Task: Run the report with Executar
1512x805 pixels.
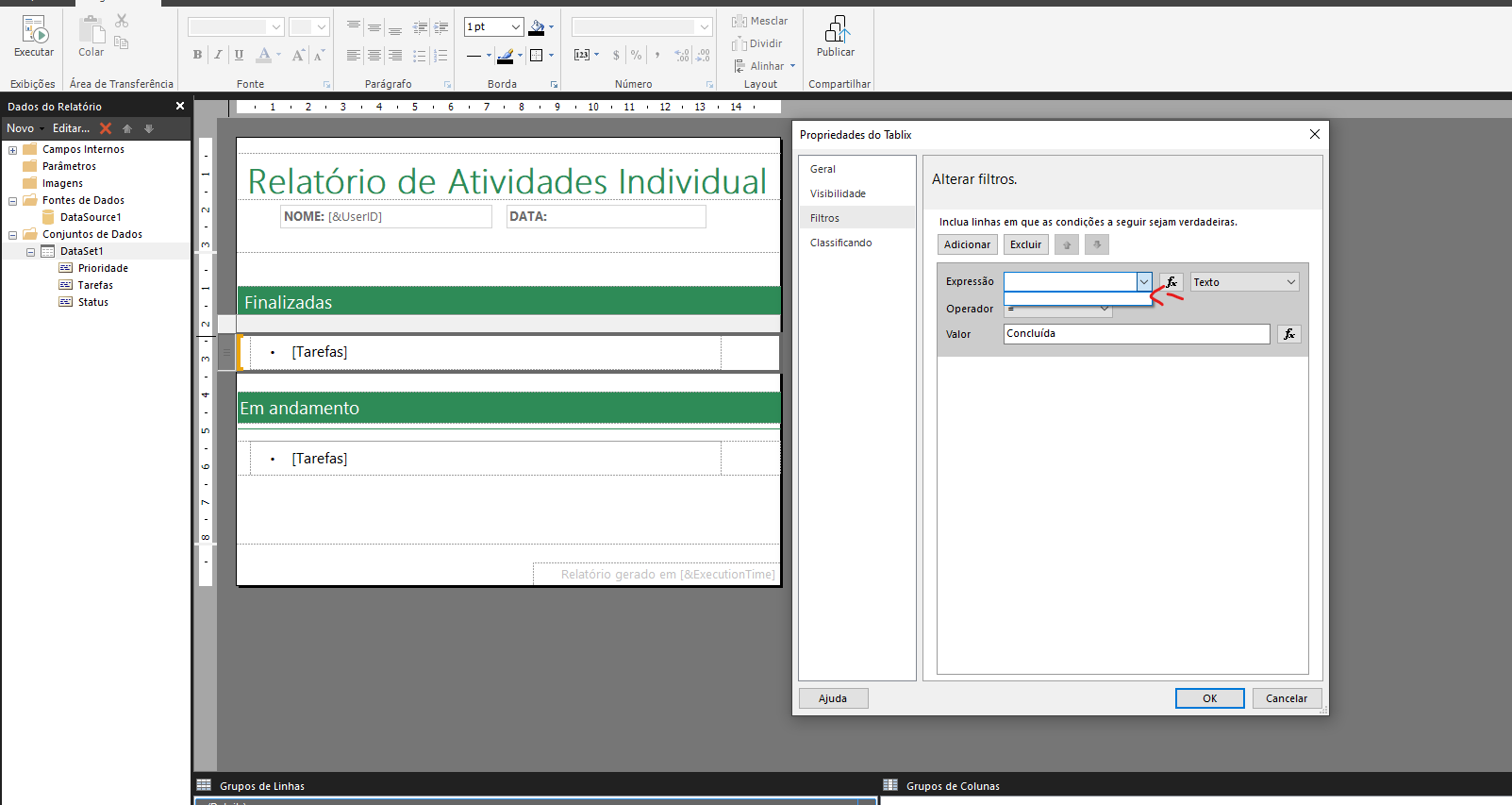Action: coord(34,37)
